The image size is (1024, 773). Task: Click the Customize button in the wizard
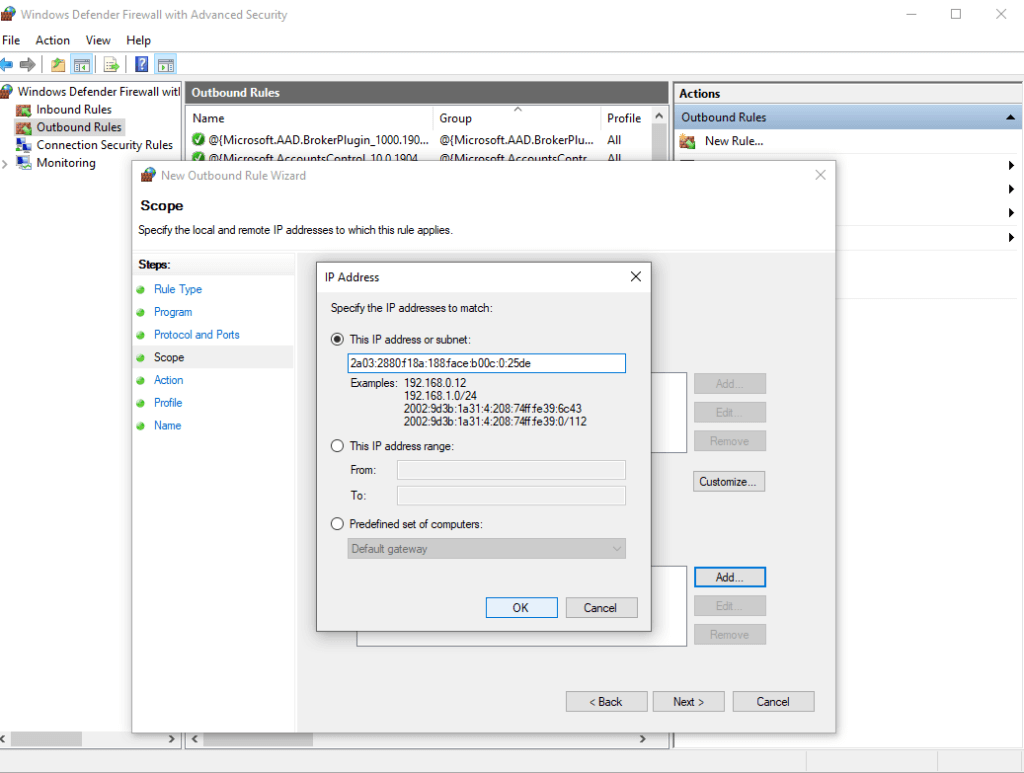[728, 481]
